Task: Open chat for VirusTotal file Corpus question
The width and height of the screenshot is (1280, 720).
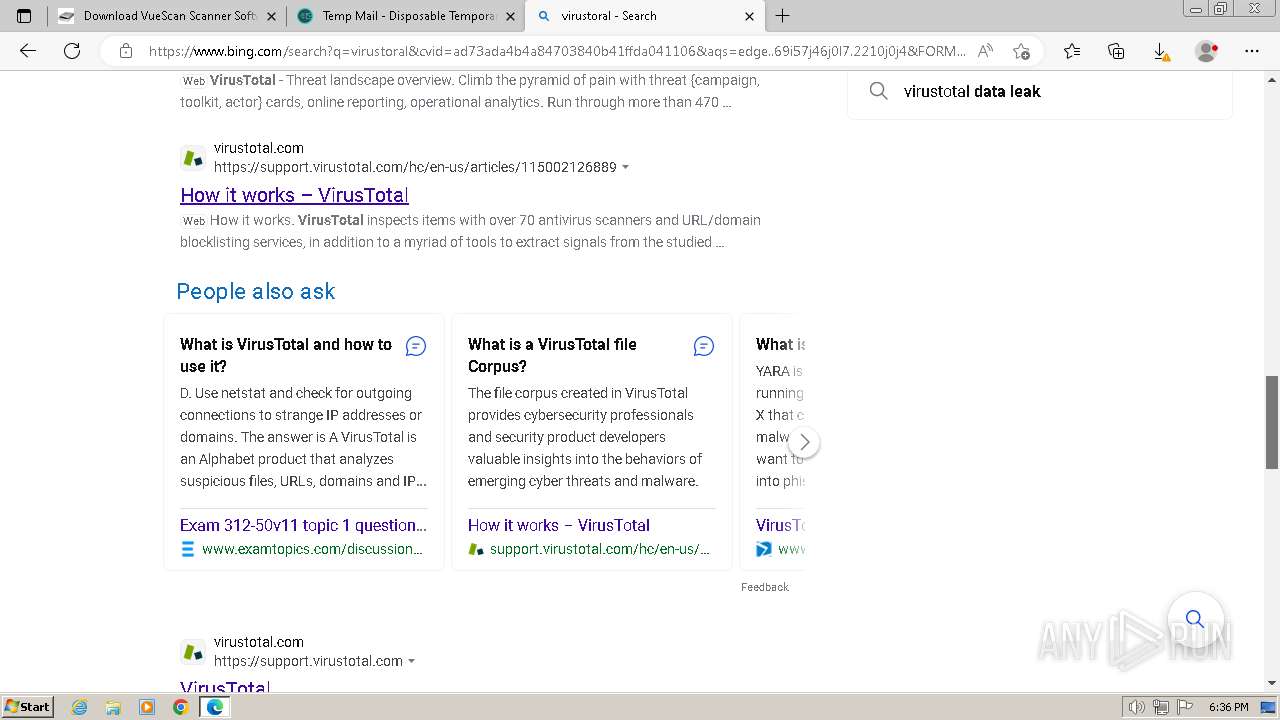Action: point(704,346)
